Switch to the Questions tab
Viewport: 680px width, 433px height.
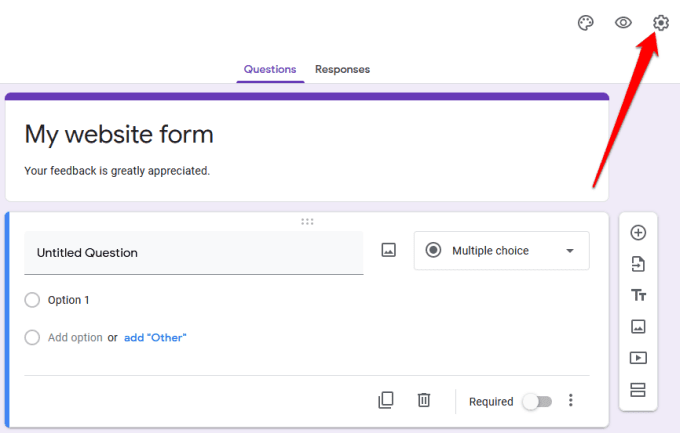coord(270,69)
